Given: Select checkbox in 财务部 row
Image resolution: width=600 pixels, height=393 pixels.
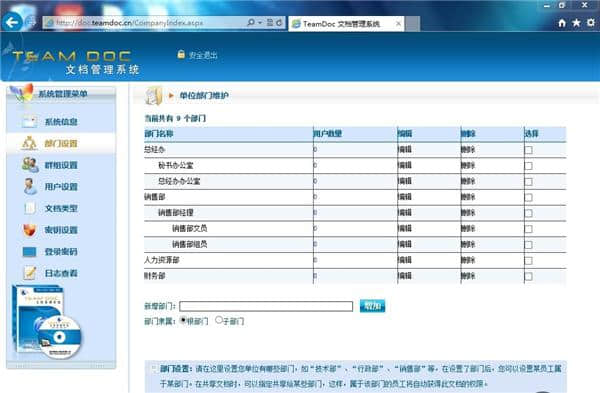Looking at the screenshot, I should 528,276.
